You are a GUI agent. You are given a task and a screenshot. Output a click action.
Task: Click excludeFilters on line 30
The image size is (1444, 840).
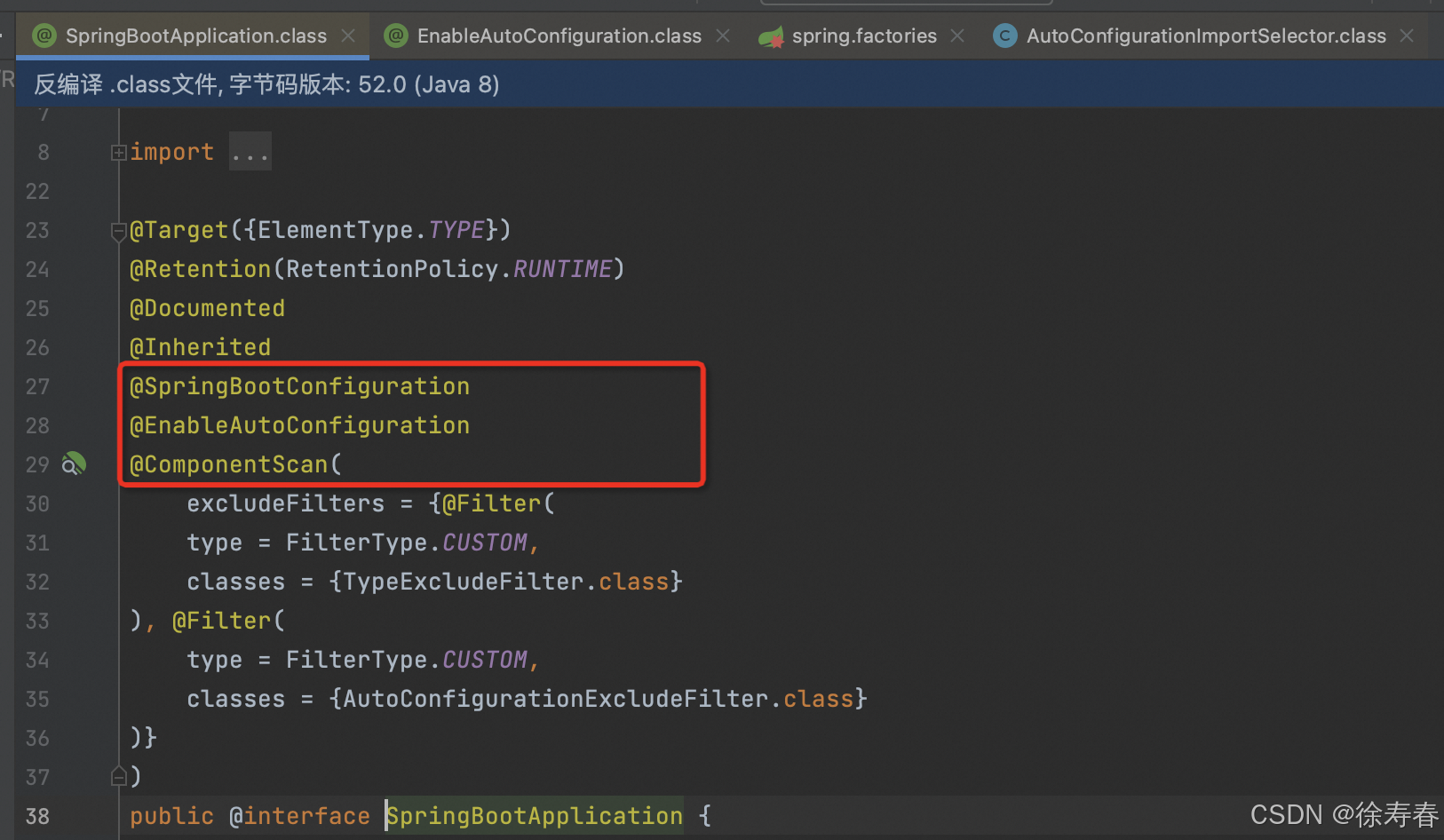pos(285,503)
